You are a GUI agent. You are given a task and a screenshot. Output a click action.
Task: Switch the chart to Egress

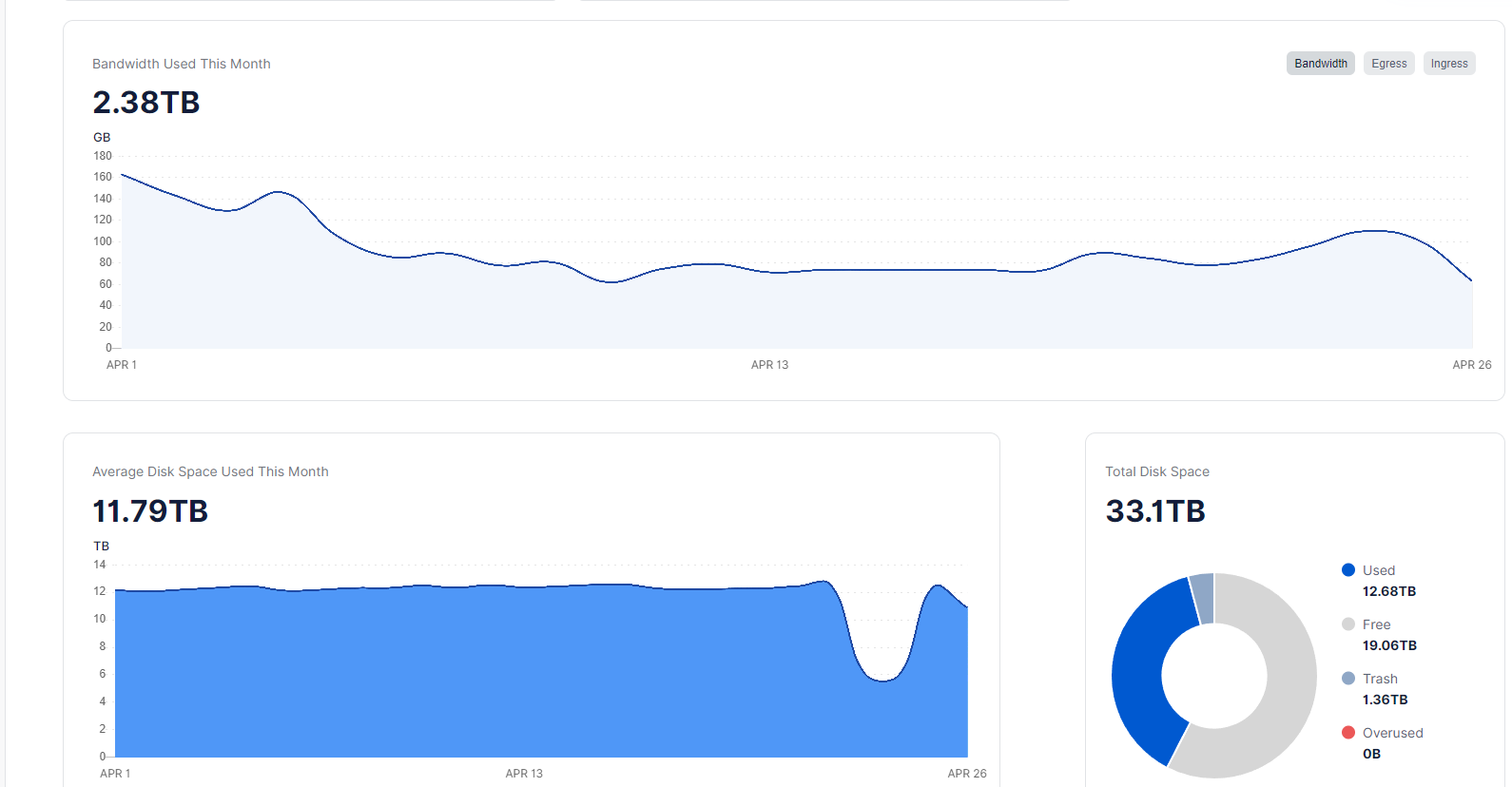[1388, 64]
